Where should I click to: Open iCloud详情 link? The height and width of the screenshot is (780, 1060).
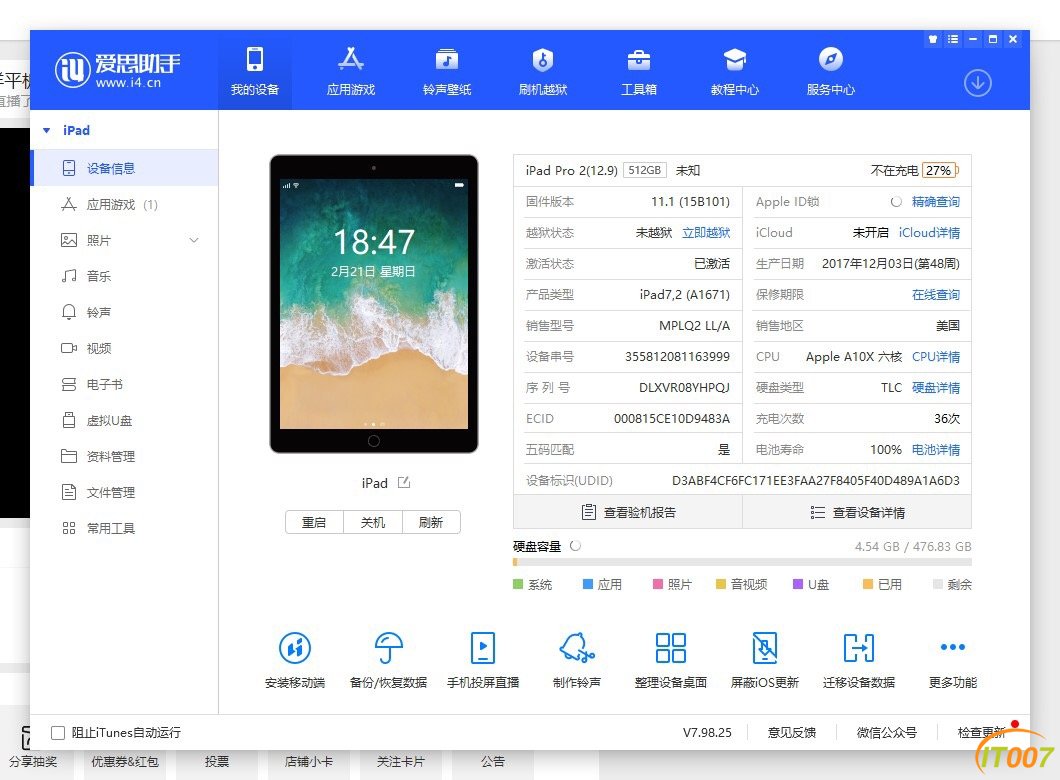pos(929,233)
